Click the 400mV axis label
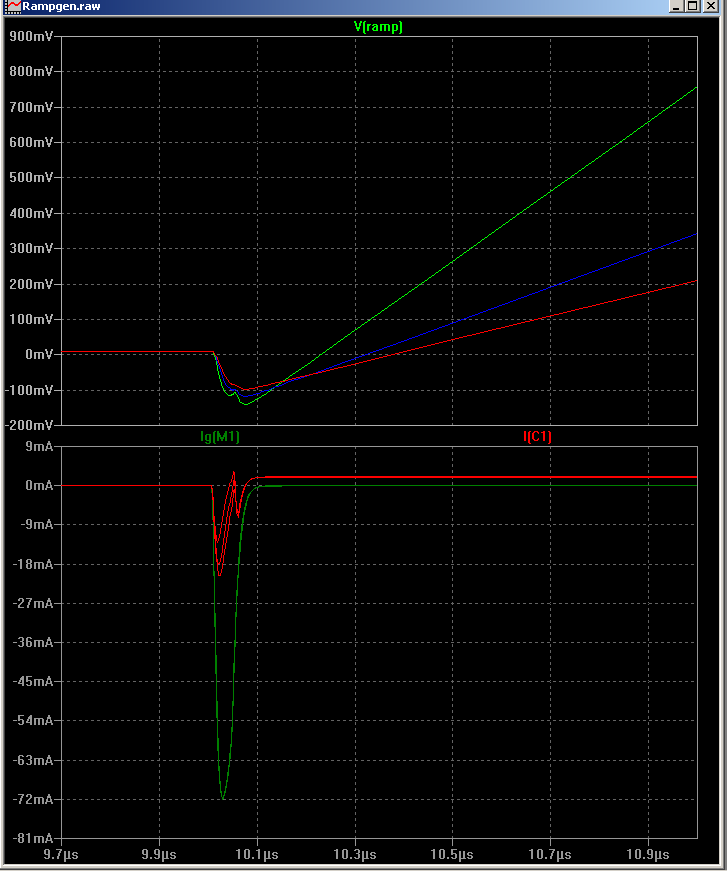727x871 pixels. (31, 213)
